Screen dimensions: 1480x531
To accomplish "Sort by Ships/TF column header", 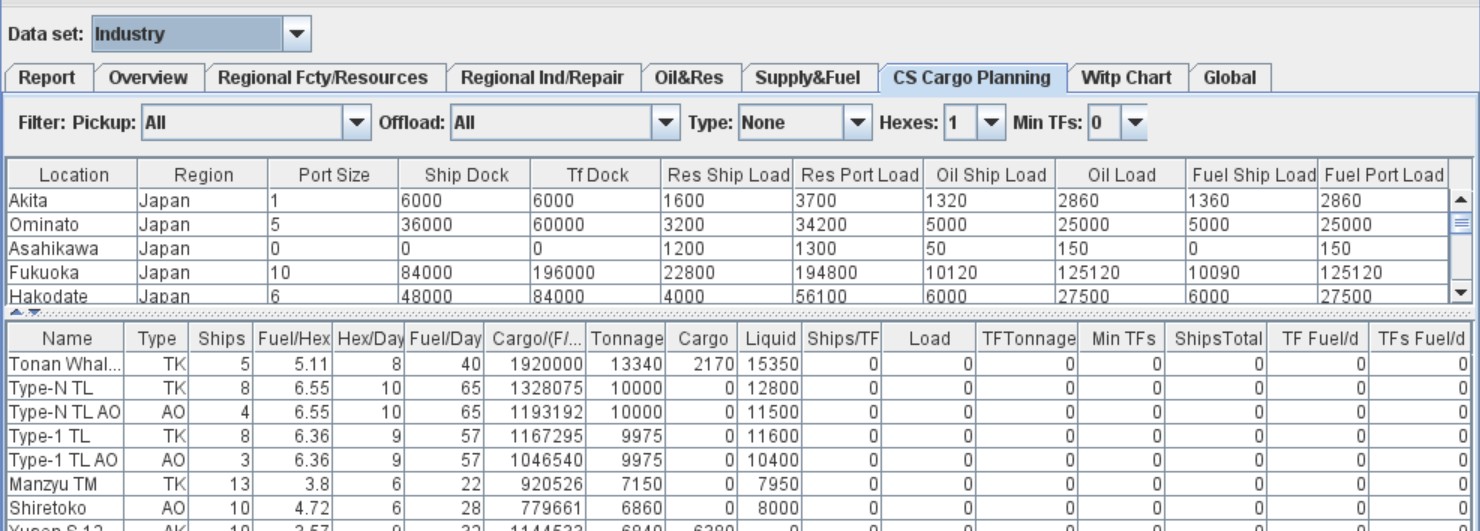I will [x=842, y=339].
